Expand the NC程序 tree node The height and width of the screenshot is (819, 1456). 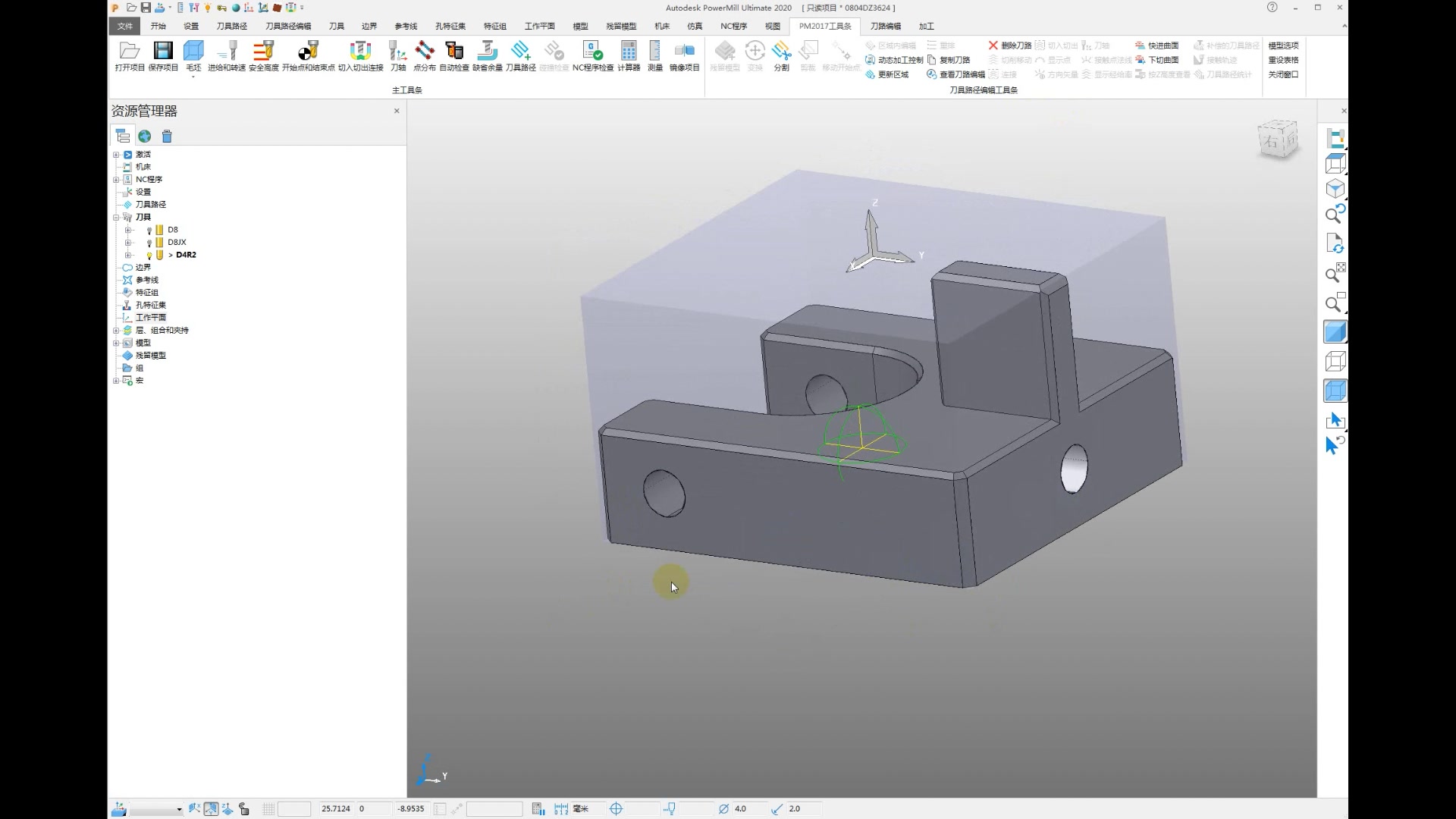[x=116, y=180]
